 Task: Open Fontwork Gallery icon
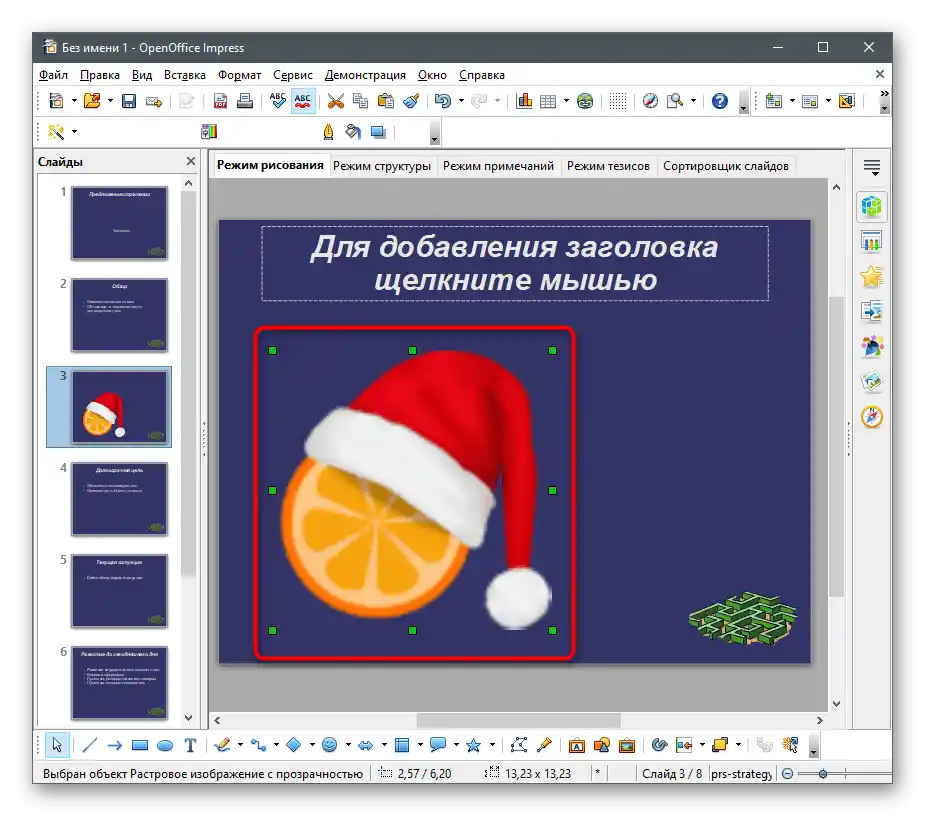coord(576,745)
